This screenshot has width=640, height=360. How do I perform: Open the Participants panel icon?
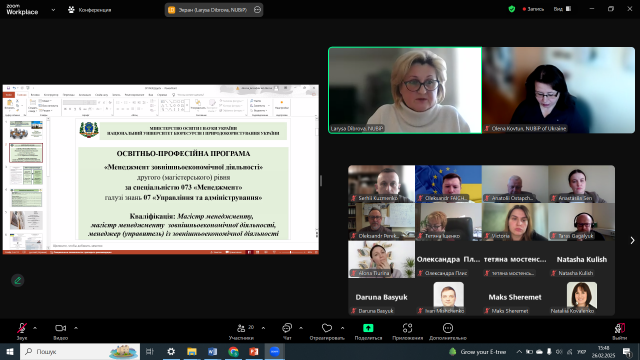[x=241, y=328]
